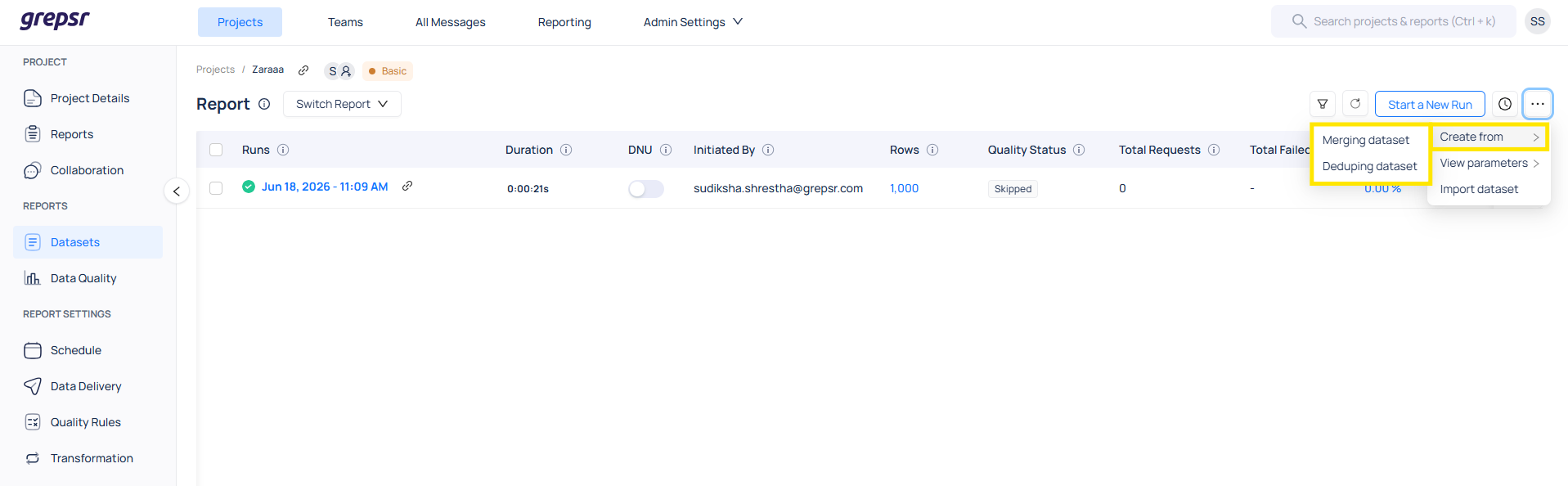Click link icon beside Jun 18 run
The image size is (1568, 486).
[x=407, y=187]
